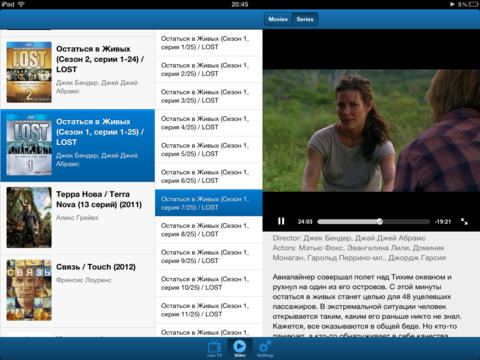Click the plot description paragraph
Image resolution: width=480 pixels, height=360 pixels.
[367, 306]
